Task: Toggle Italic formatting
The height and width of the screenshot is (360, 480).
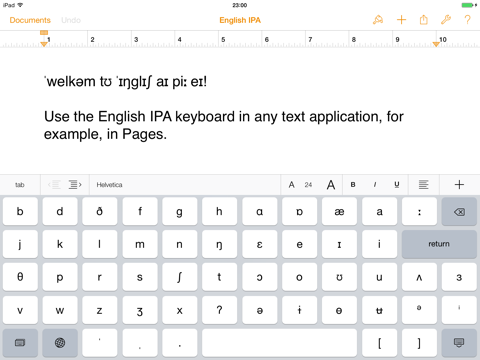Action: [375, 184]
